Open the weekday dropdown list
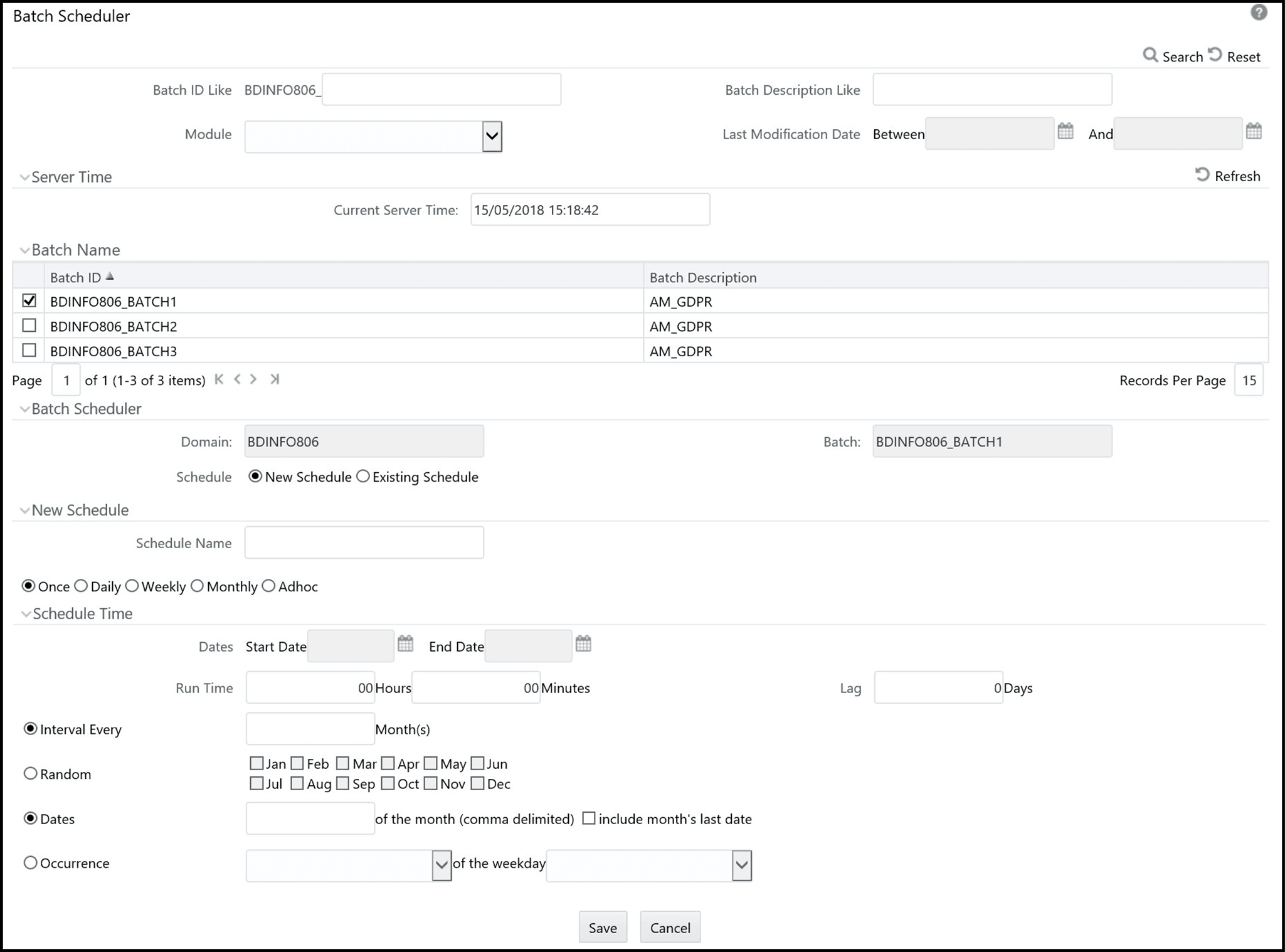1285x952 pixels. (741, 865)
